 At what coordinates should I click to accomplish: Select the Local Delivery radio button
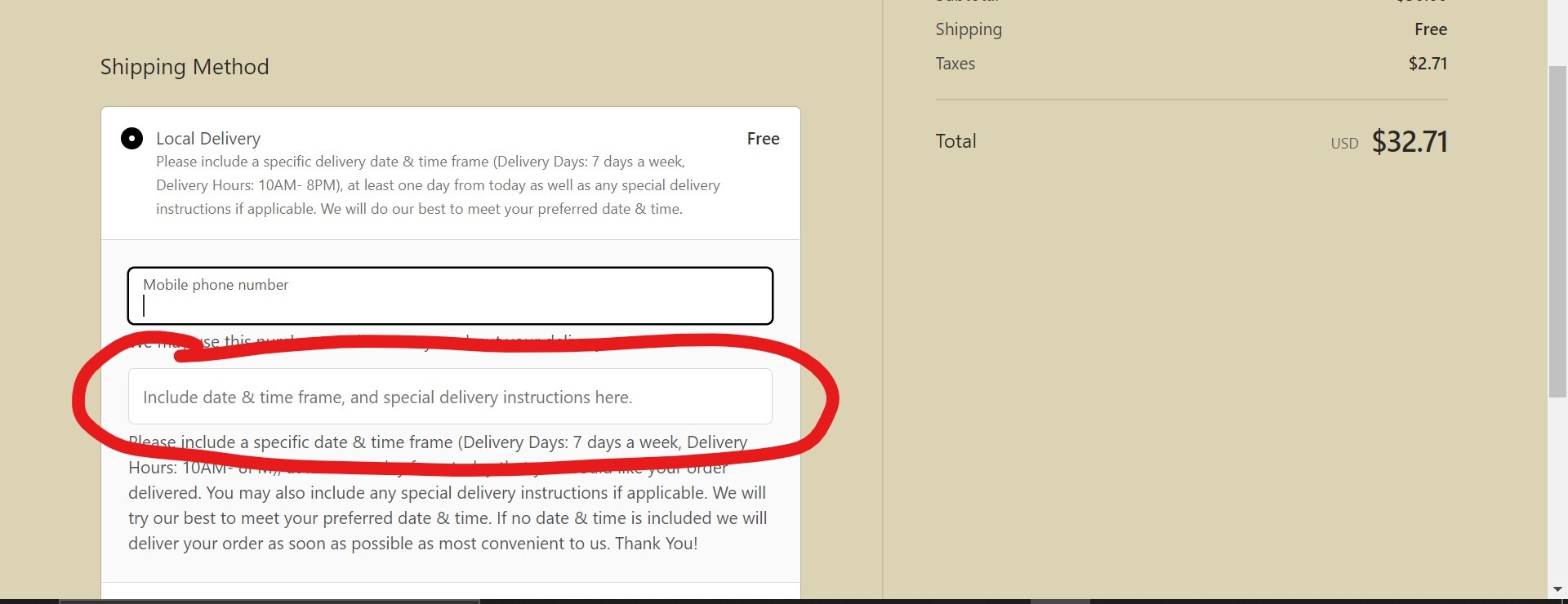pyautogui.click(x=131, y=139)
